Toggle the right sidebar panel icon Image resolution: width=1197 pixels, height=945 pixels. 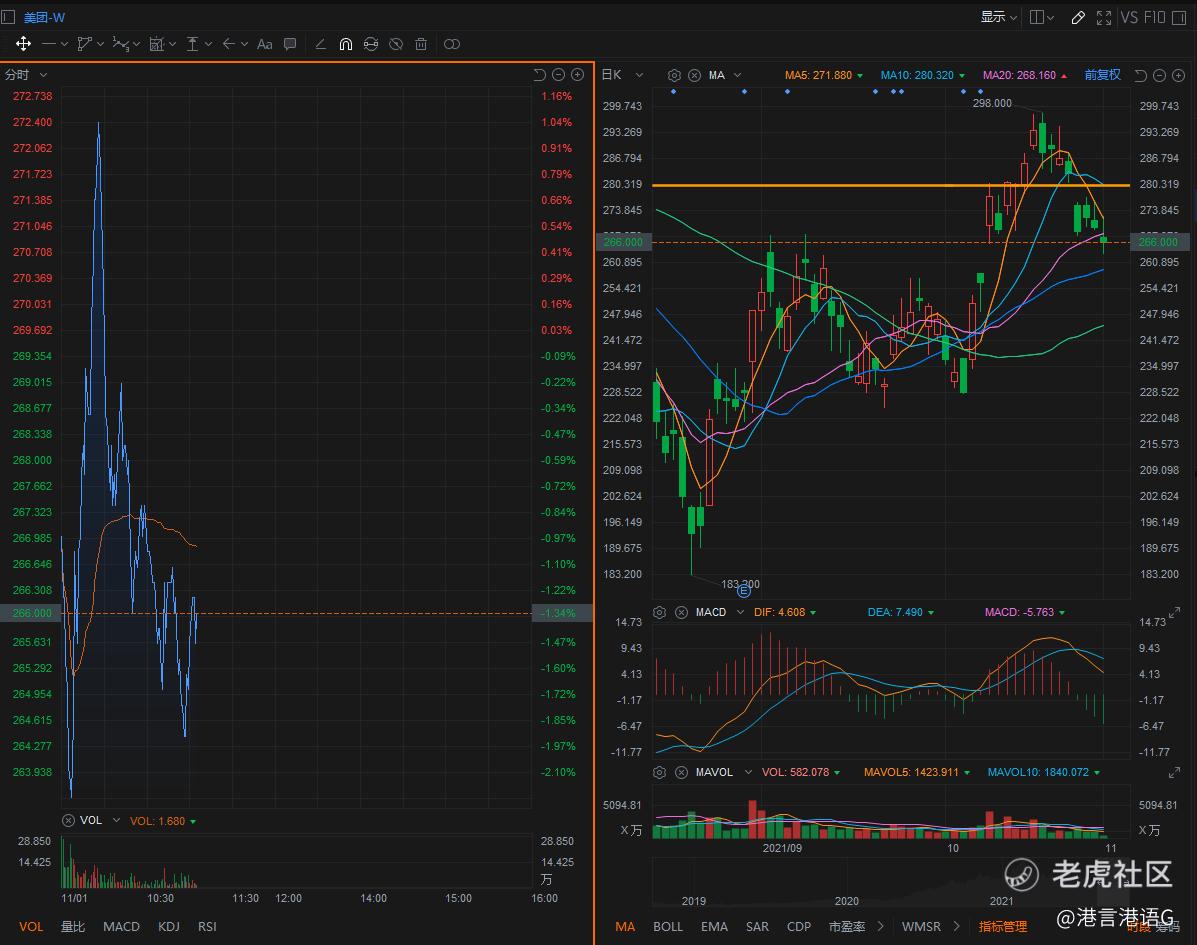(1179, 18)
